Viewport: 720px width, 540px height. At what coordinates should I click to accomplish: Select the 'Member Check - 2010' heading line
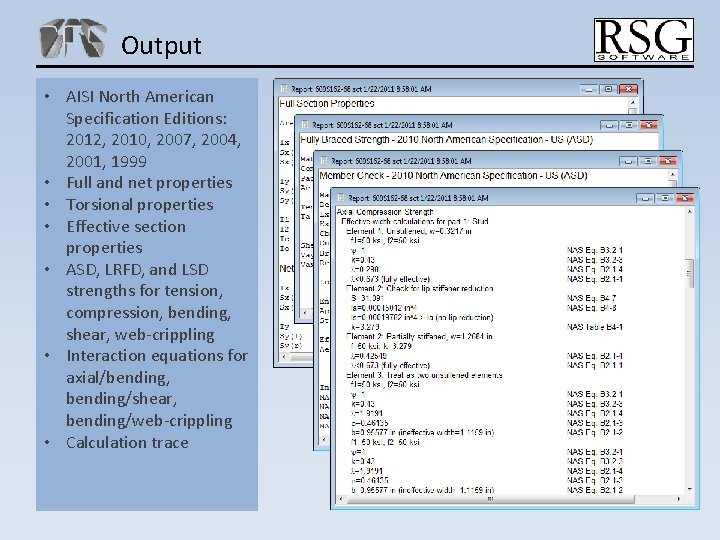click(x=453, y=175)
